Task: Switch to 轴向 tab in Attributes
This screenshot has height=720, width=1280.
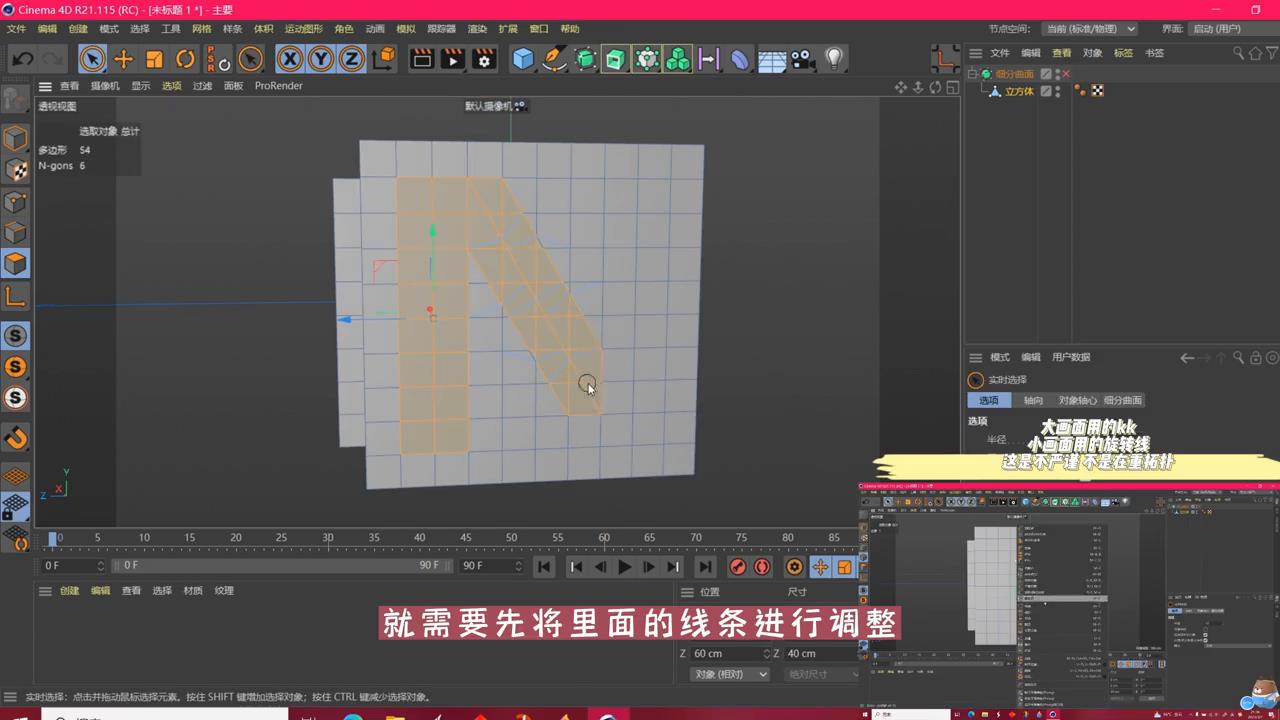Action: click(x=1033, y=400)
